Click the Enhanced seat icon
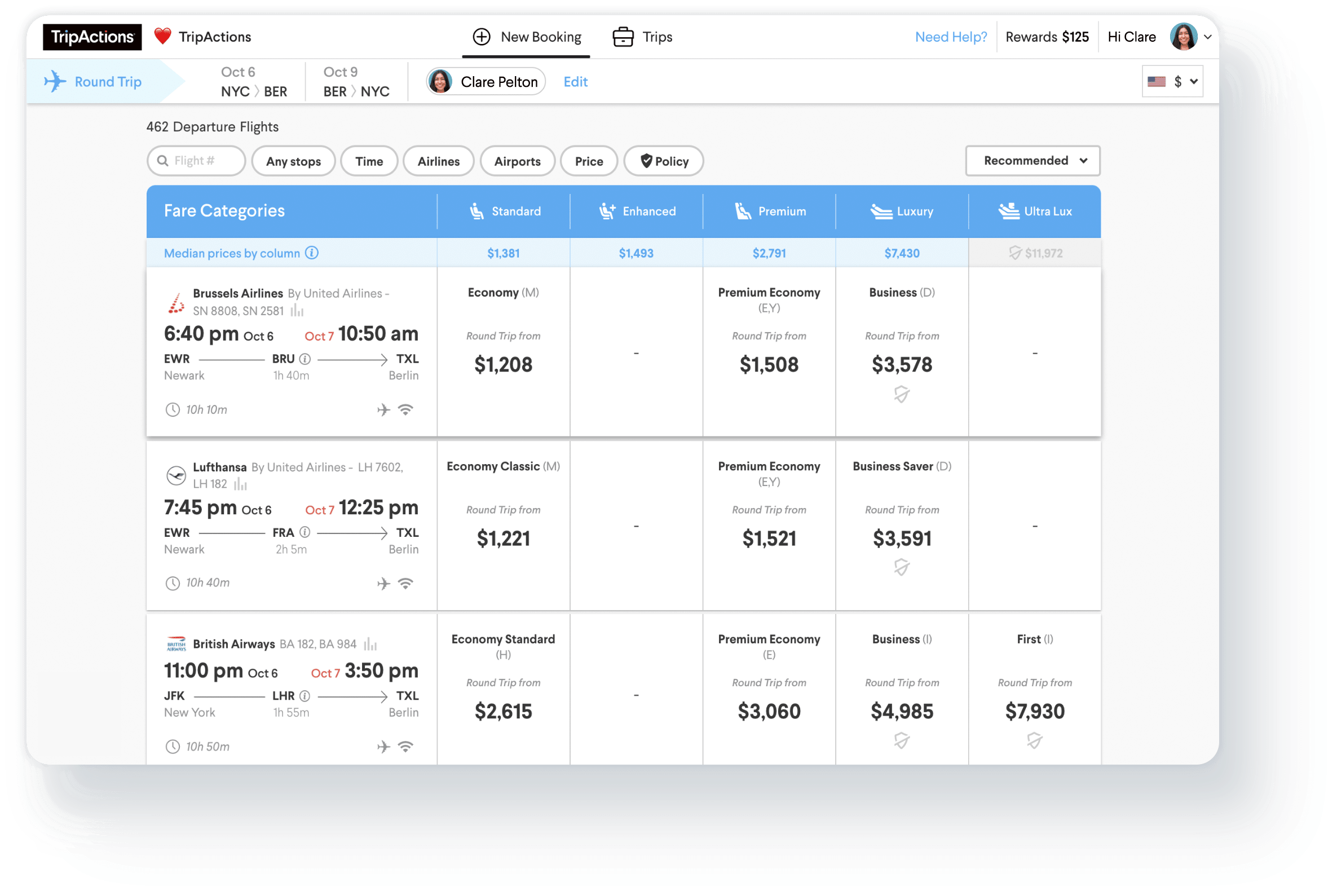The width and height of the screenshot is (1337, 896). [x=607, y=211]
